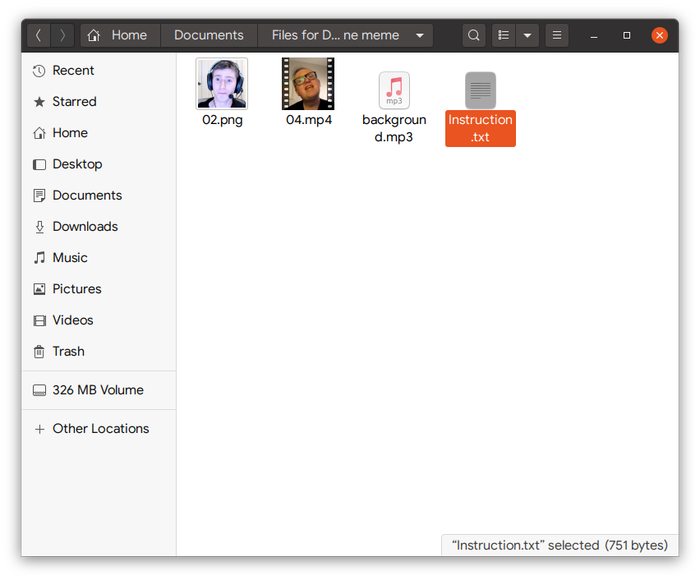Viewport: 700px width, 580px height.
Task: Click the sidebar Home house icon
Action: [x=39, y=133]
